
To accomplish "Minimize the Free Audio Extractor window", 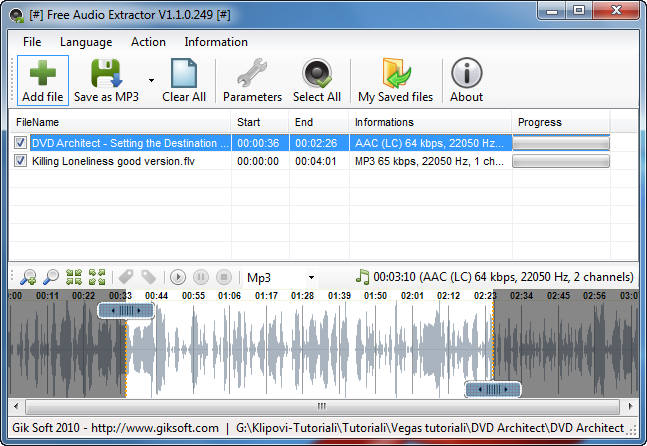I will (x=552, y=11).
